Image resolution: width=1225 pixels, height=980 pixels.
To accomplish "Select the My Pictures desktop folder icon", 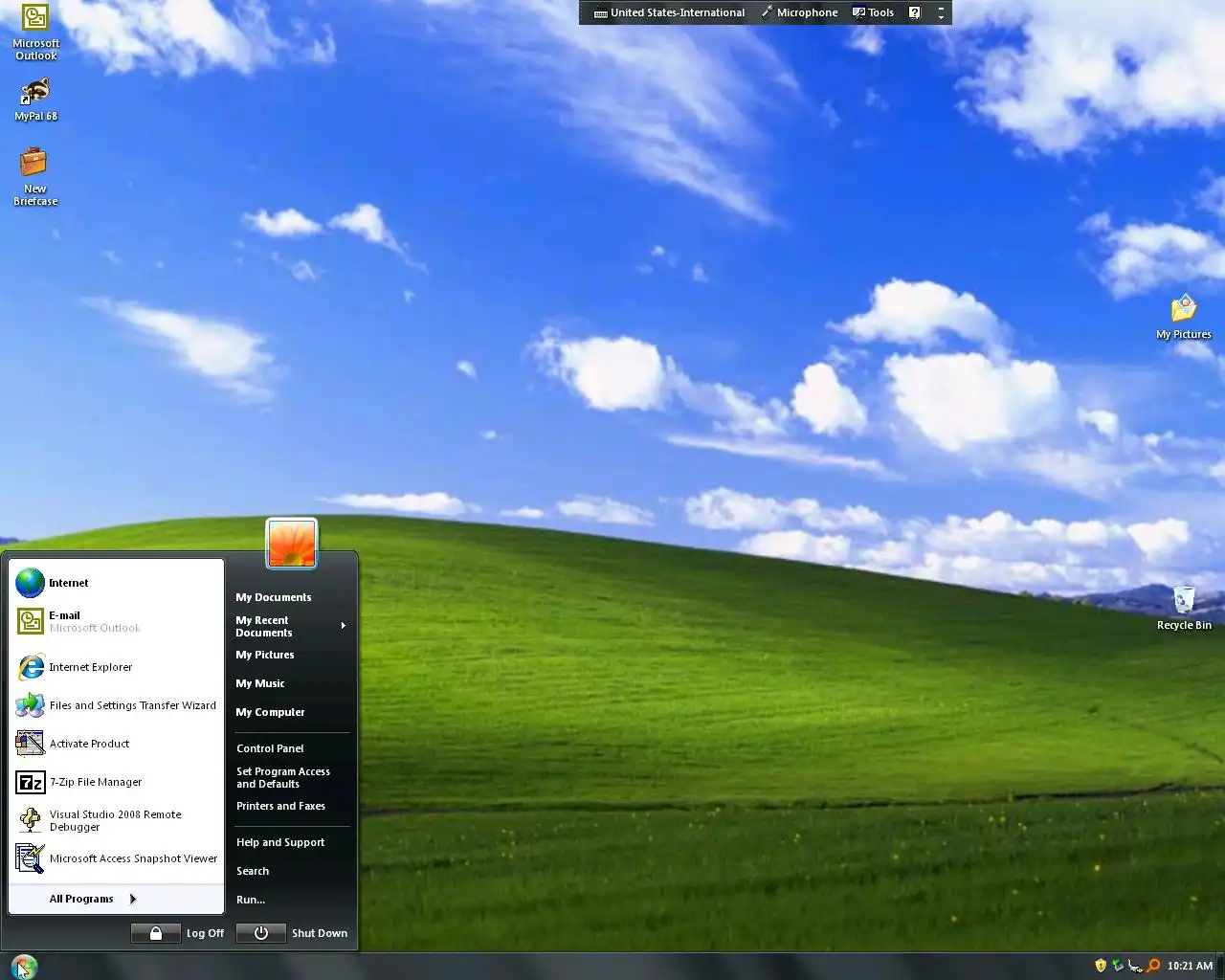I will pos(1184,317).
